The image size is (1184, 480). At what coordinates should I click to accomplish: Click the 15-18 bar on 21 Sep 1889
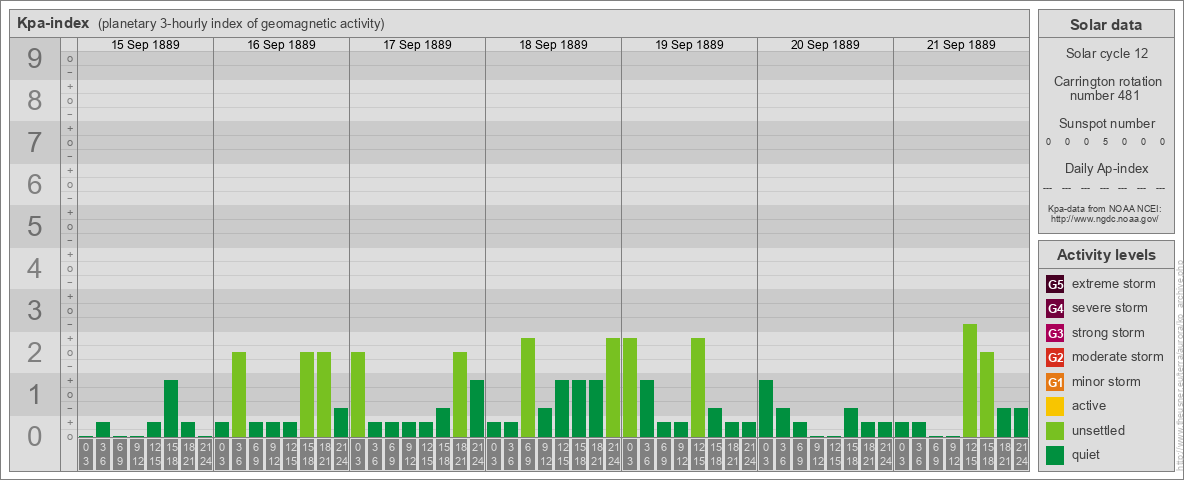987,395
